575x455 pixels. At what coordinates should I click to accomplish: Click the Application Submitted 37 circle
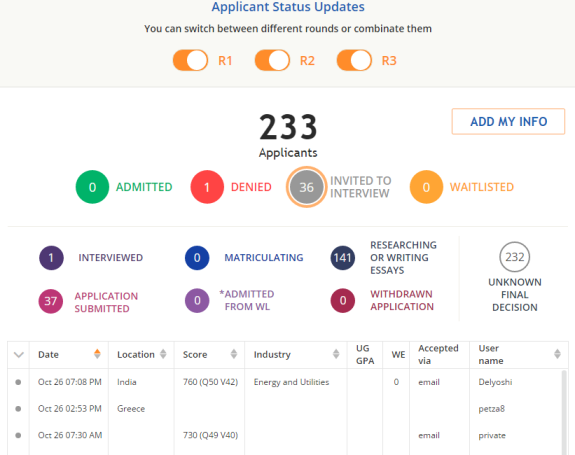click(x=51, y=301)
